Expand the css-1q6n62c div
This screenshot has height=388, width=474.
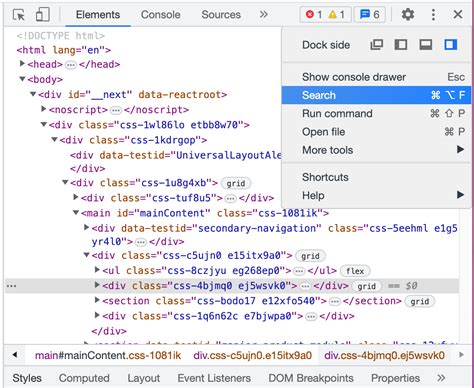tap(97, 315)
